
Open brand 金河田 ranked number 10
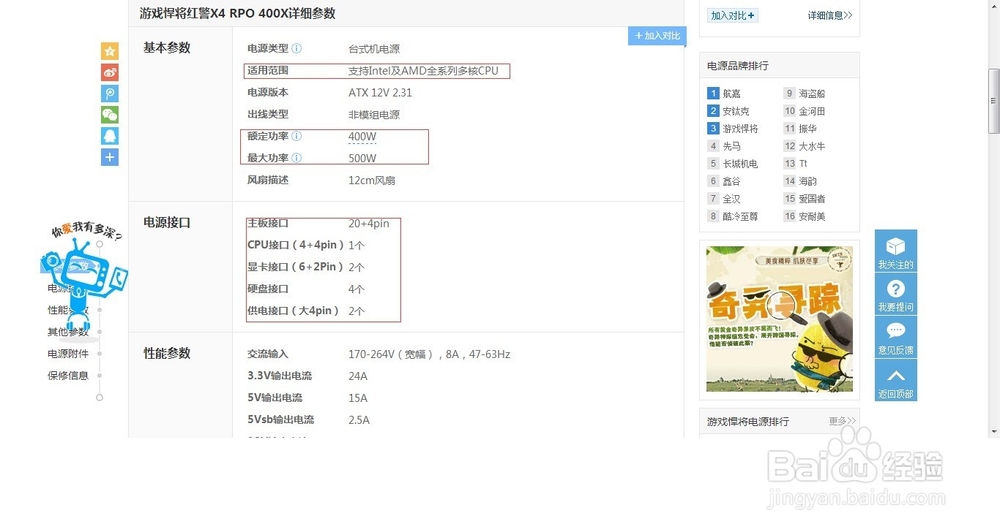click(812, 111)
